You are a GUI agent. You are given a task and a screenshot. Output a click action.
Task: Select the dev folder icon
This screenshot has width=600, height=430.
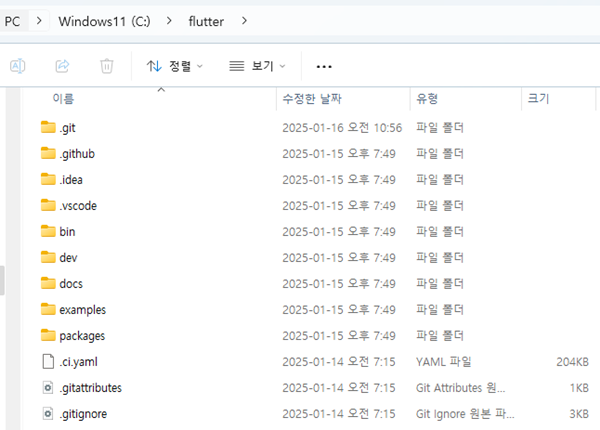[x=48, y=257]
